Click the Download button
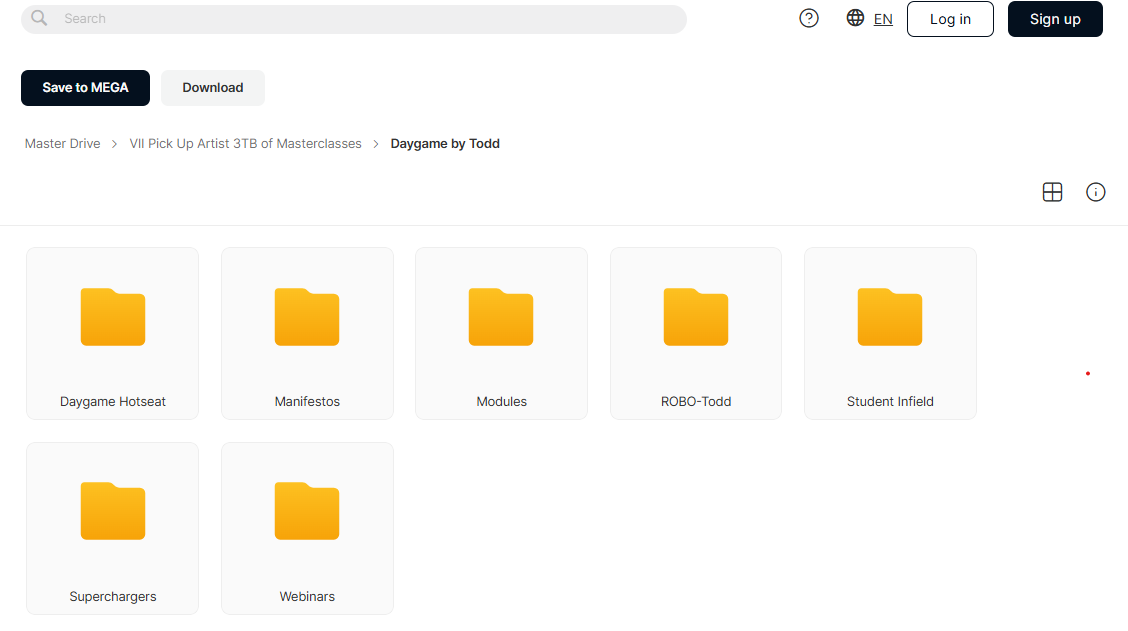The height and width of the screenshot is (631, 1128). (x=212, y=88)
